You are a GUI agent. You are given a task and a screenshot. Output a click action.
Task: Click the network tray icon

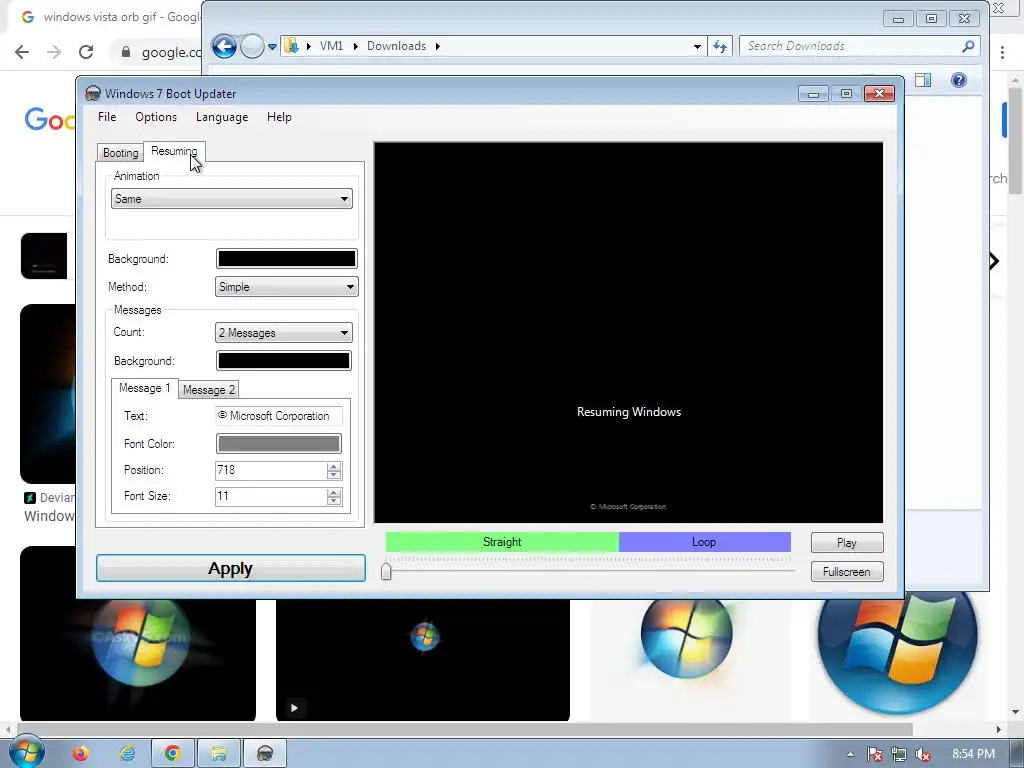pyautogui.click(x=899, y=754)
